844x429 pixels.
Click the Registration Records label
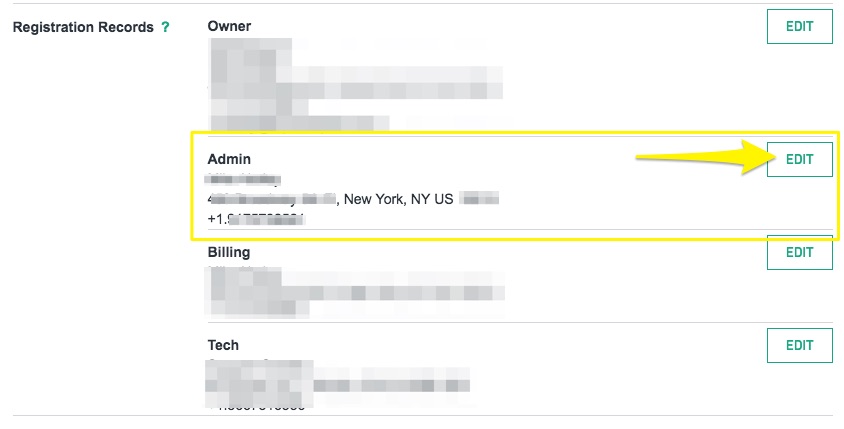tap(82, 27)
